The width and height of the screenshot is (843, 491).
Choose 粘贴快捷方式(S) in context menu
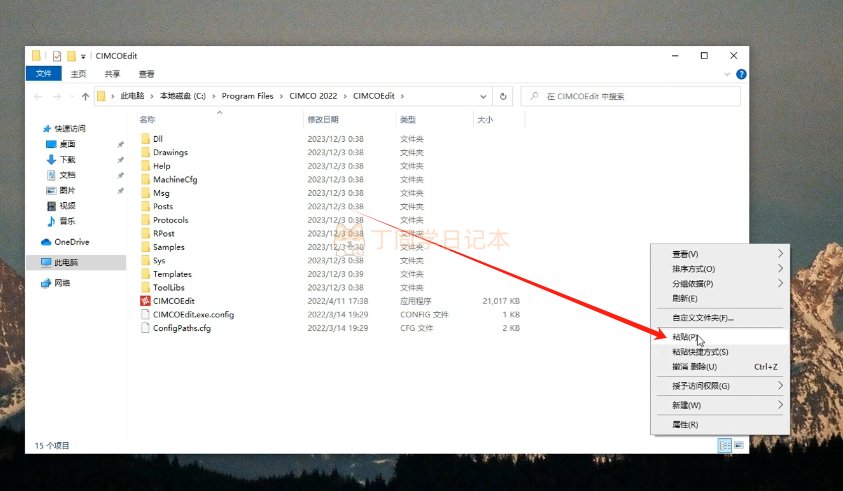720,352
